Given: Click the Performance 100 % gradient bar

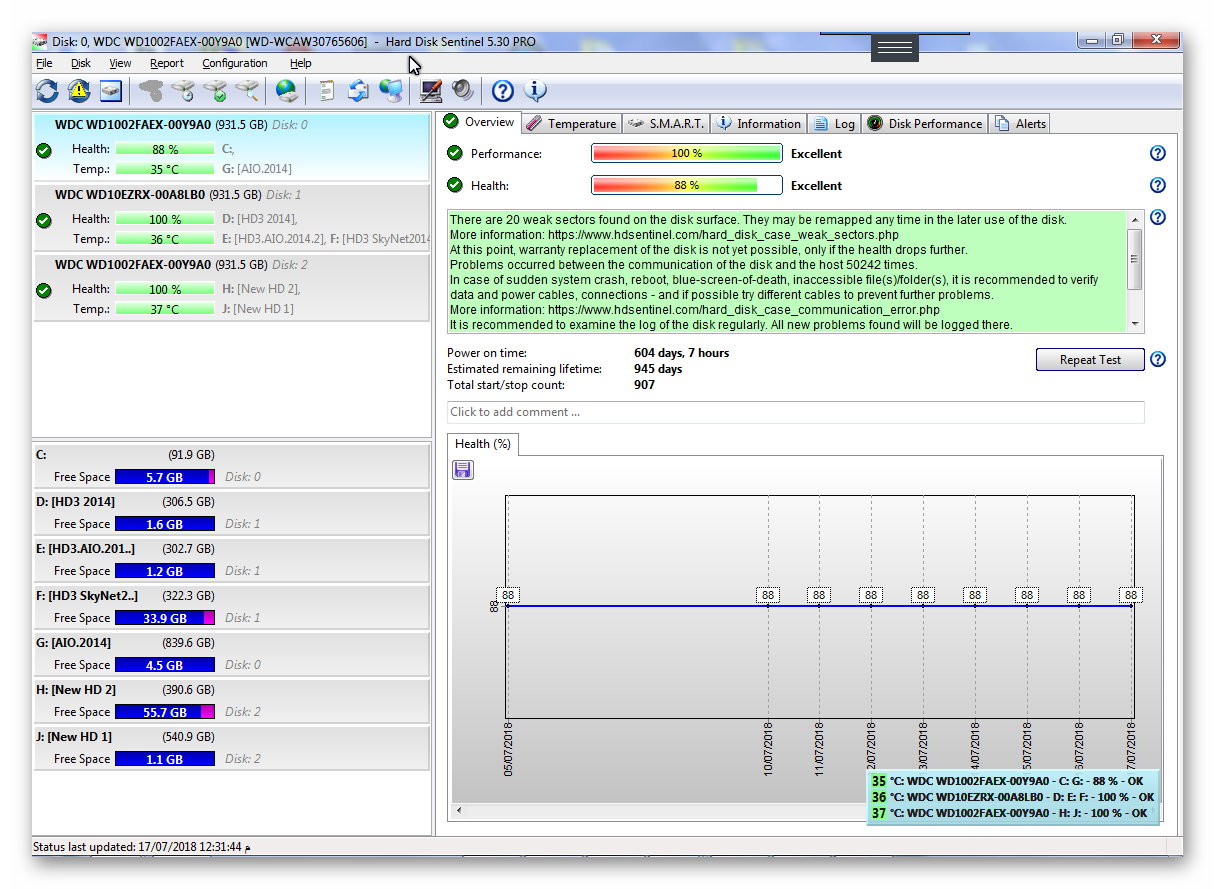Looking at the screenshot, I should (x=686, y=154).
